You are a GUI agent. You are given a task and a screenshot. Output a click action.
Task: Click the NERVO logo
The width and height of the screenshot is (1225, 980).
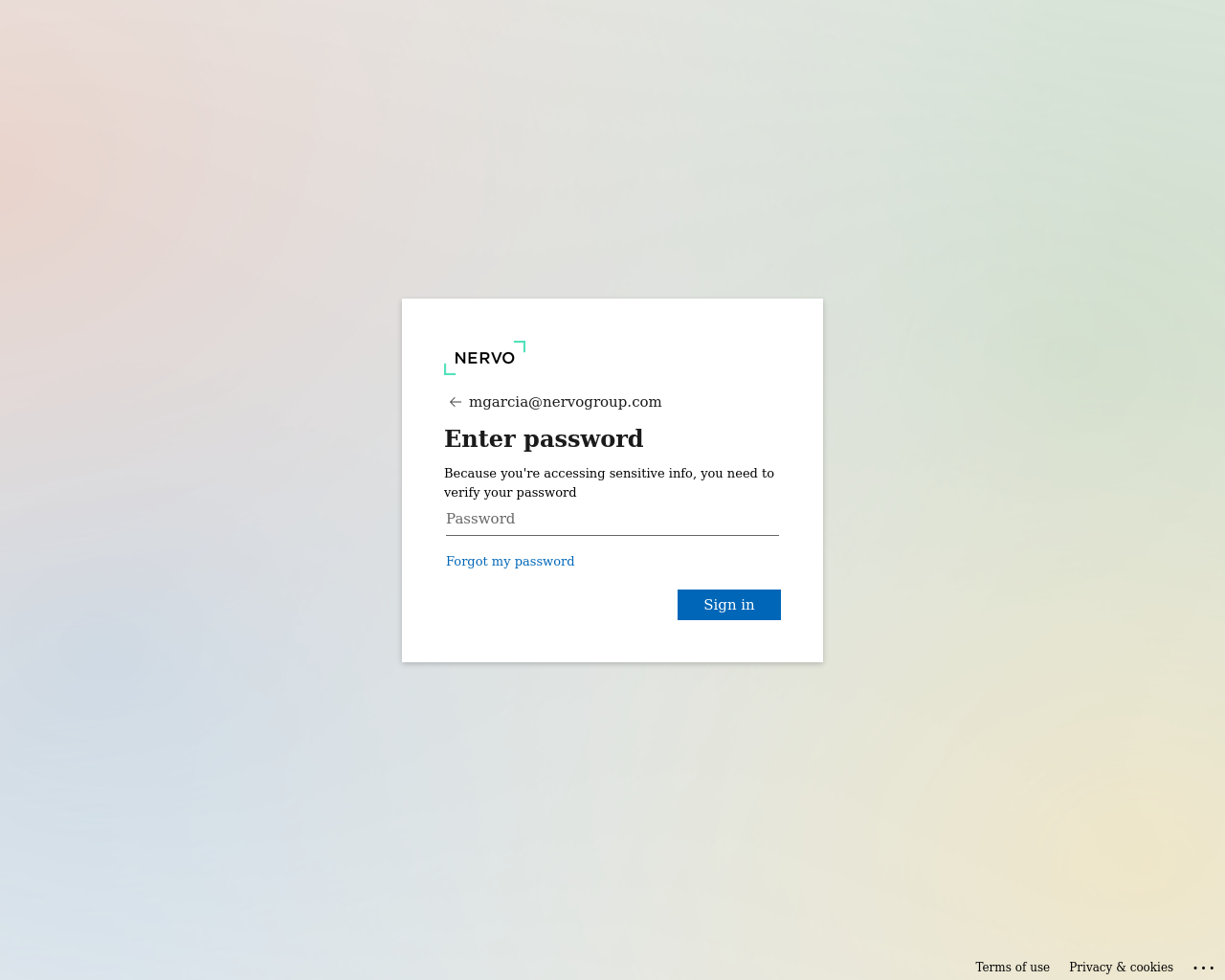tap(485, 358)
